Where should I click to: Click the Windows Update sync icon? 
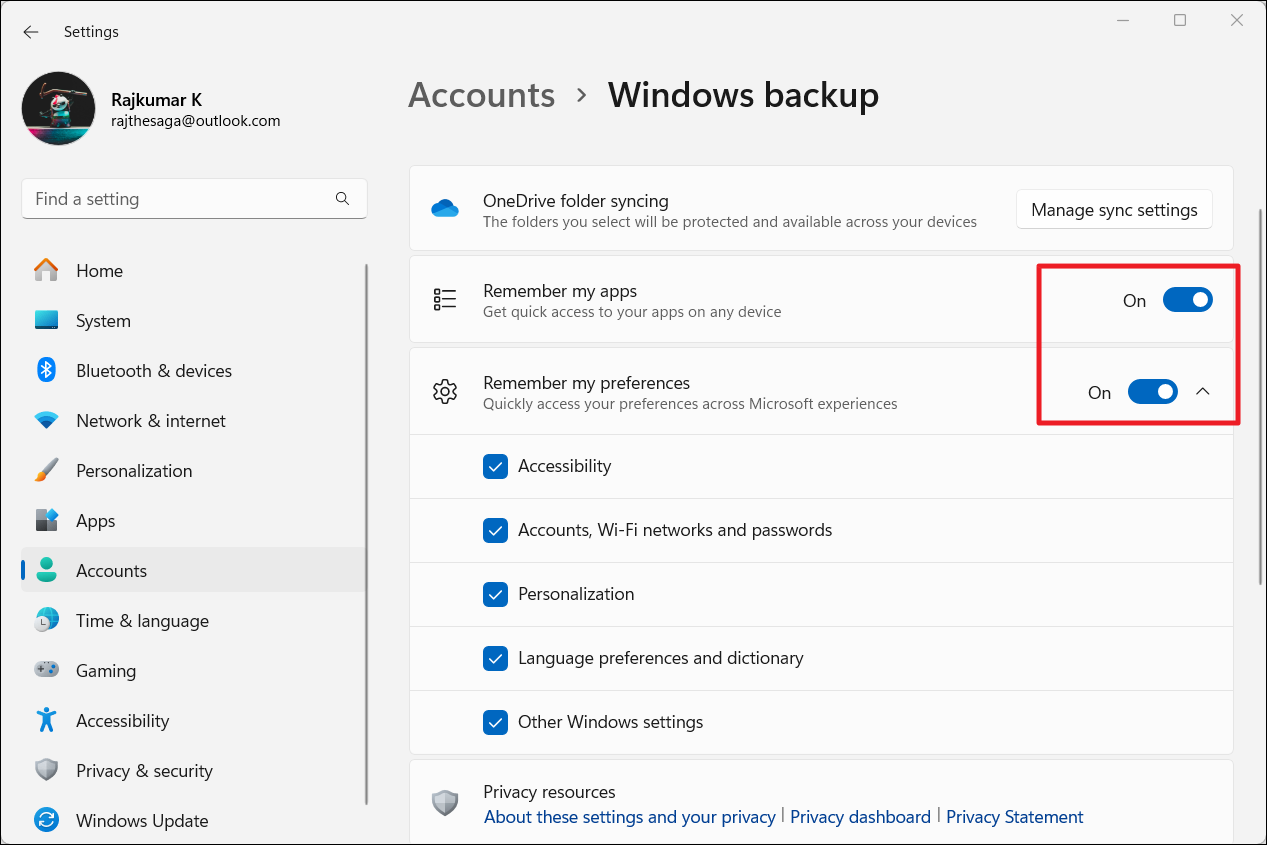(x=46, y=821)
